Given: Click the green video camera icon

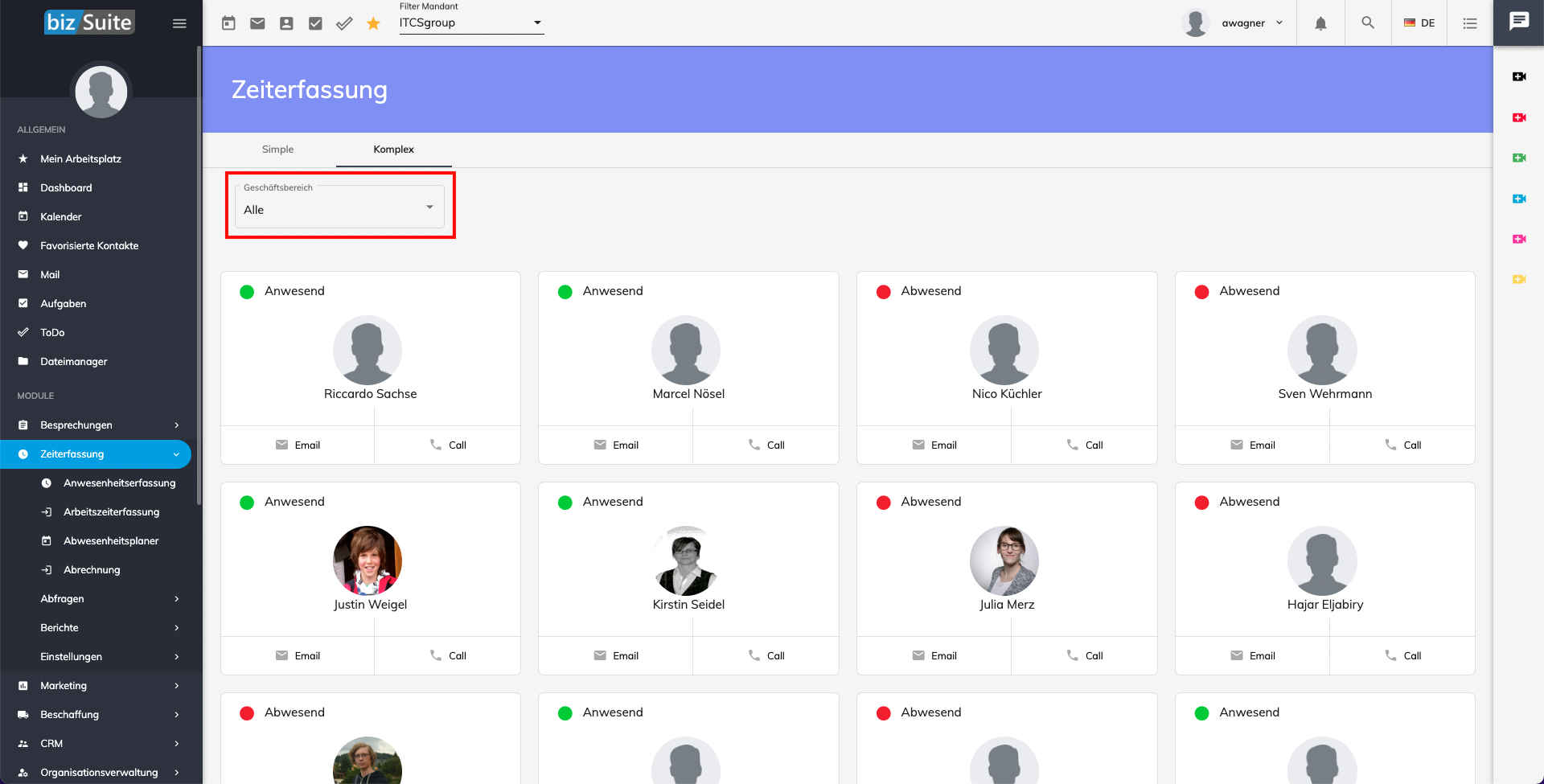Looking at the screenshot, I should (1519, 158).
